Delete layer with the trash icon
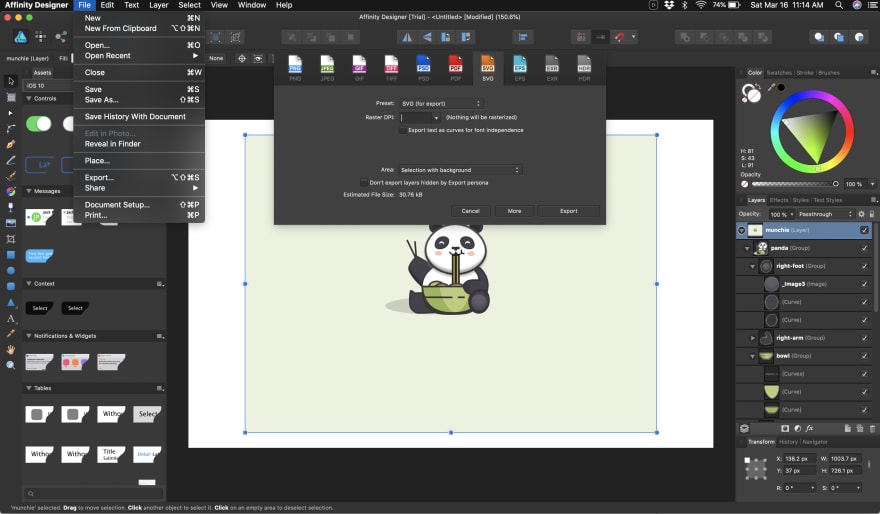The image size is (880, 514). [x=872, y=428]
